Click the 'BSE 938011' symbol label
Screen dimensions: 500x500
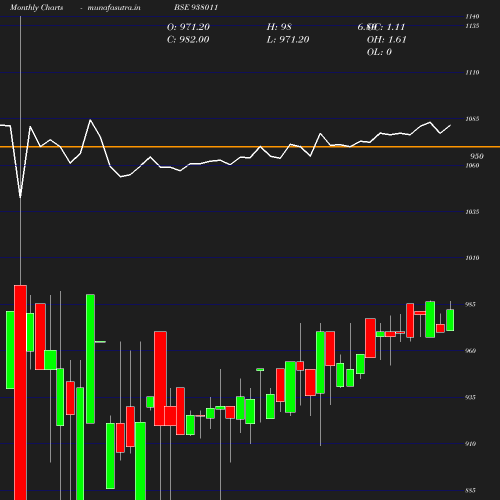point(196,7)
